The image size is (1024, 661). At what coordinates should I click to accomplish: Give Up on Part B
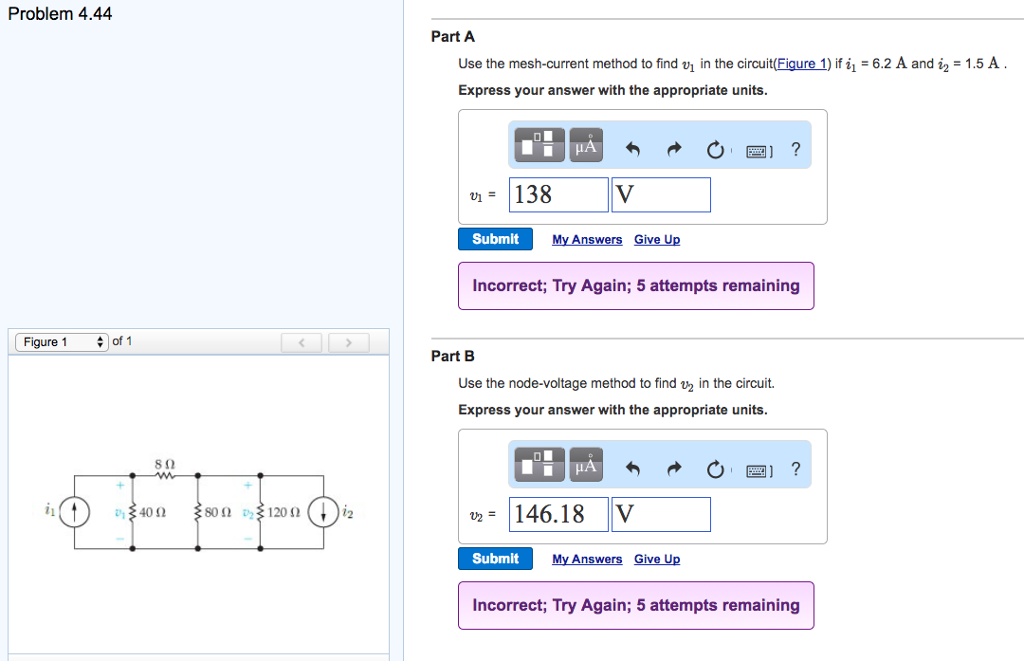click(x=657, y=558)
